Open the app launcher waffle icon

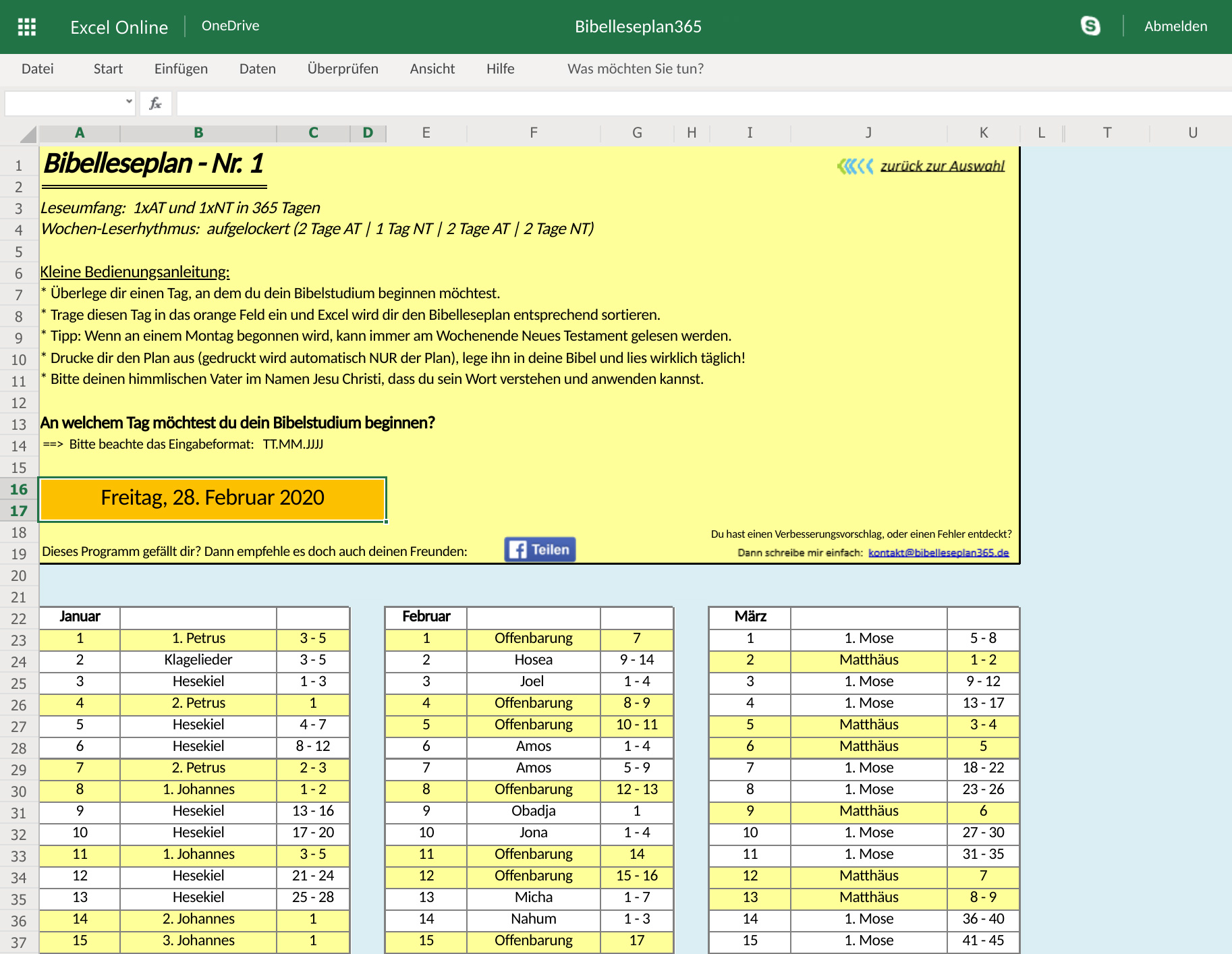[27, 27]
